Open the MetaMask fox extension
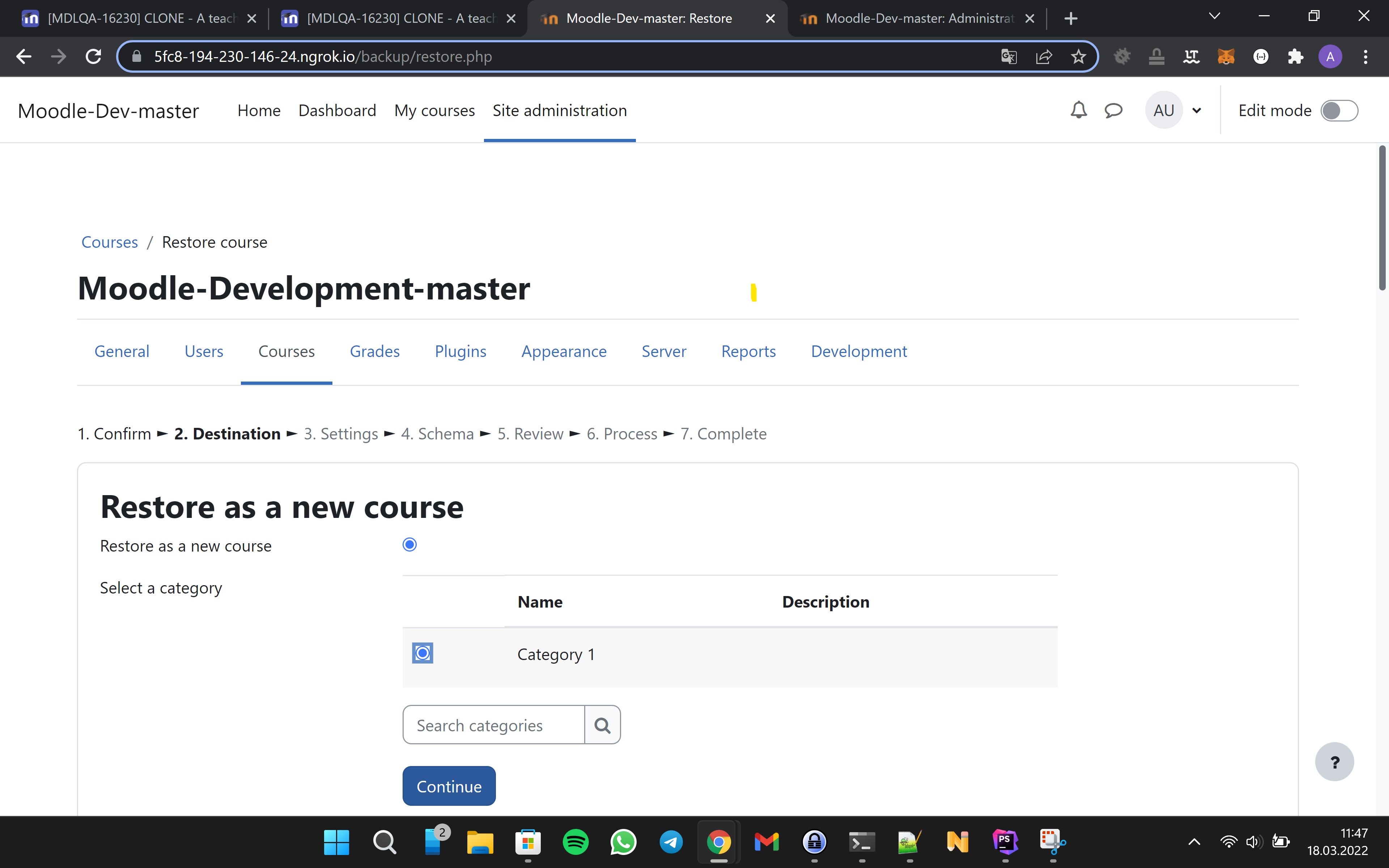 [x=1226, y=56]
